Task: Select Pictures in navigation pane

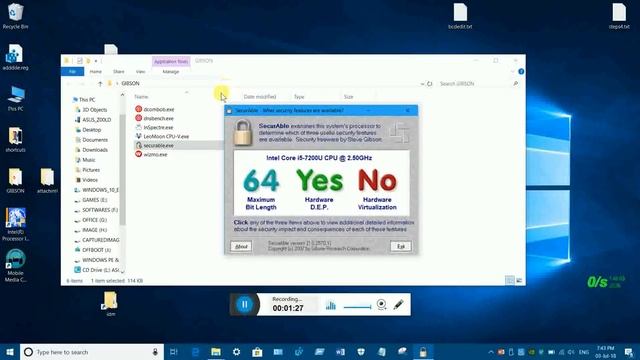Action: pyautogui.click(x=88, y=170)
